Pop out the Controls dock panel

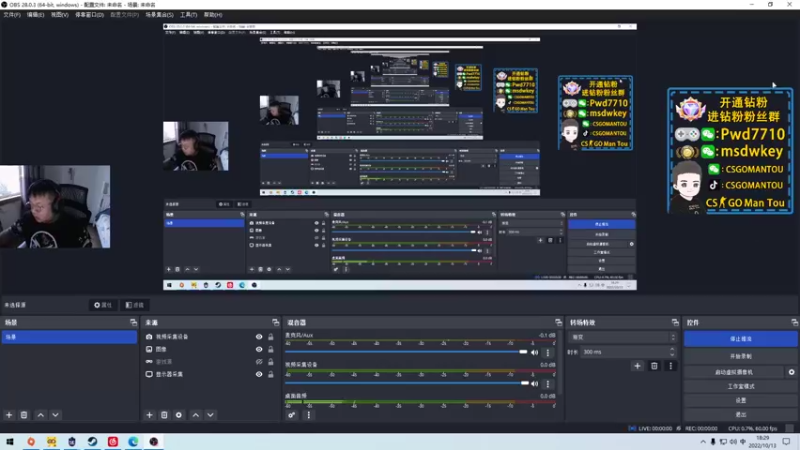(794, 322)
